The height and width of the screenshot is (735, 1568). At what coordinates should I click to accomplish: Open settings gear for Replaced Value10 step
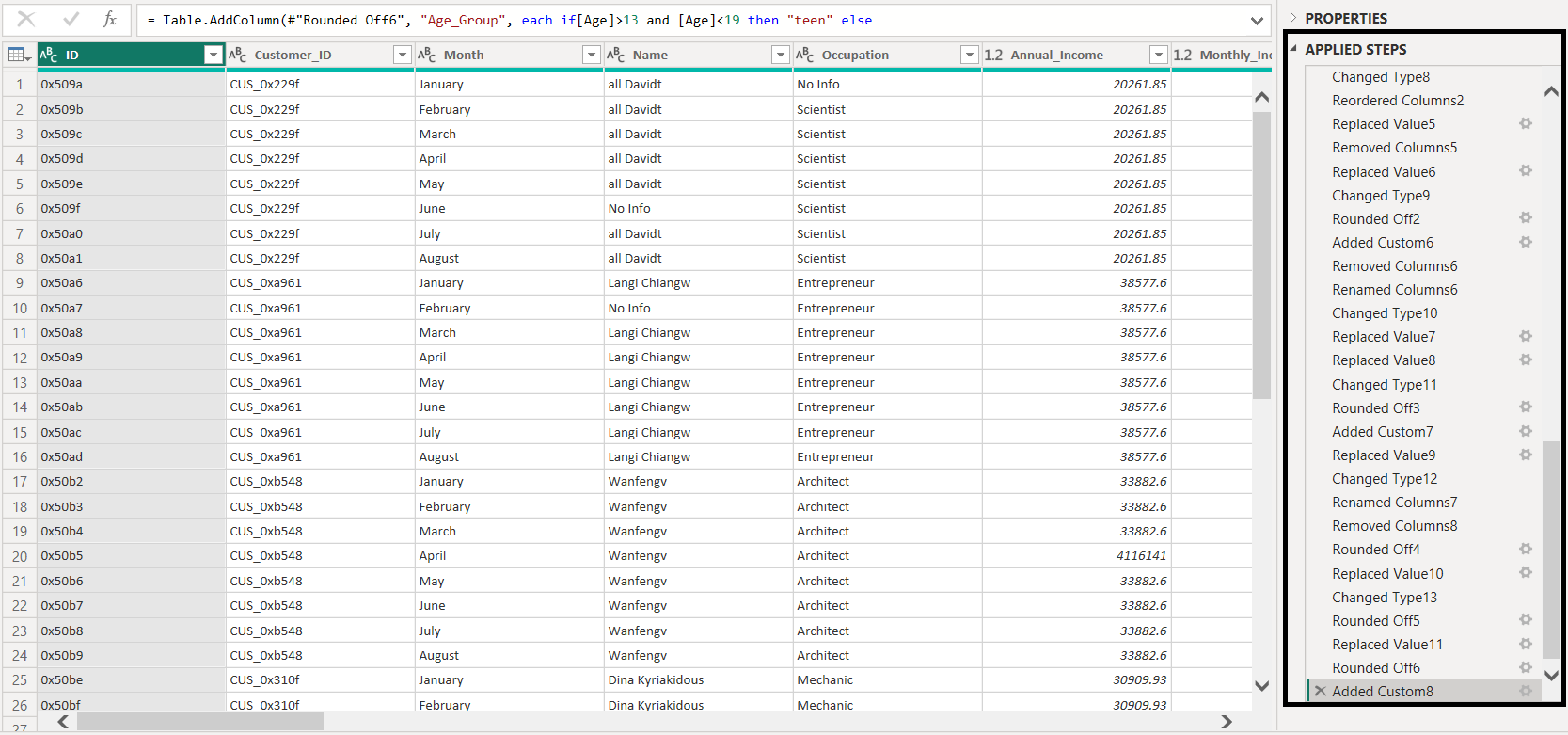click(x=1526, y=572)
